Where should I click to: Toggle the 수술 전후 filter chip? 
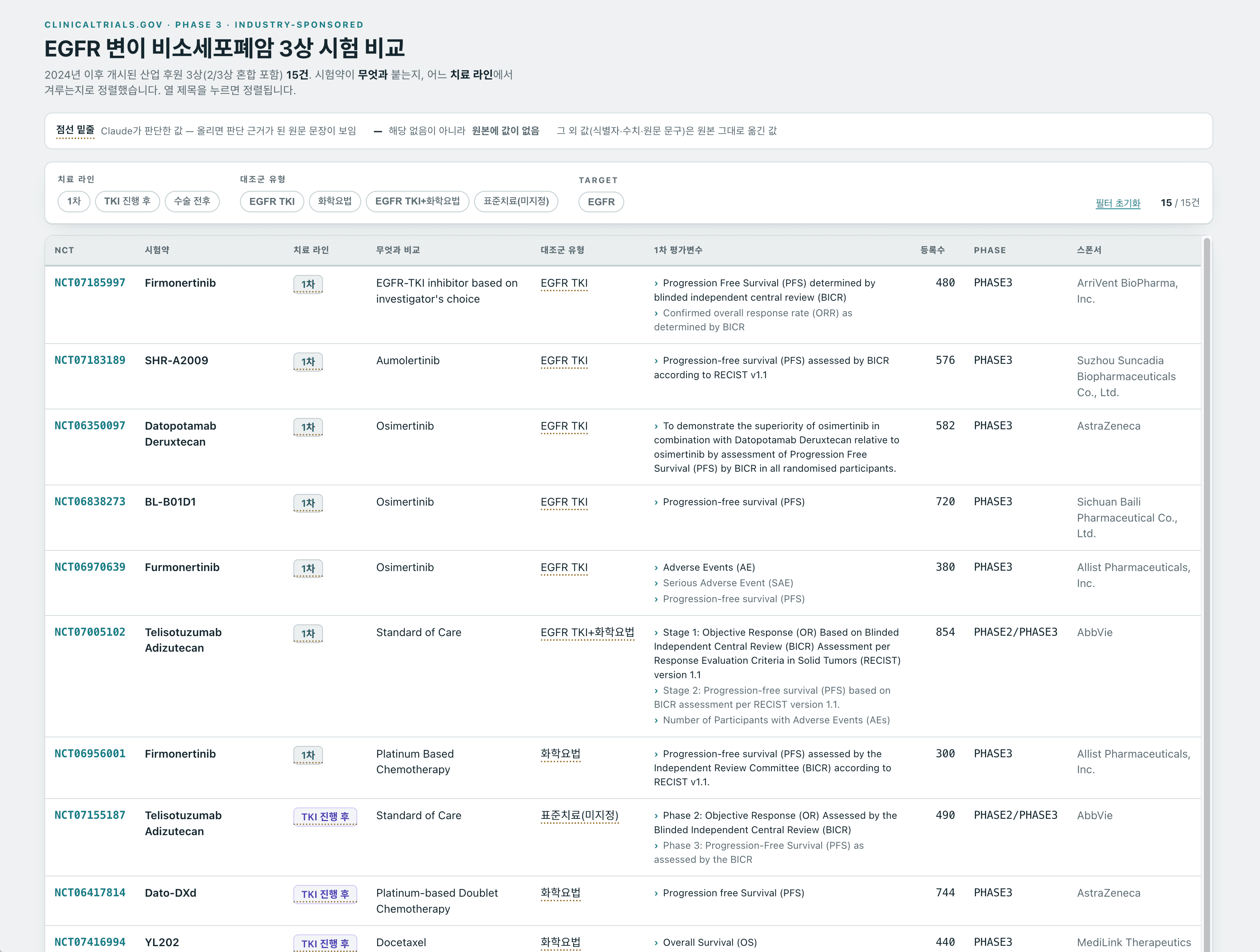192,201
